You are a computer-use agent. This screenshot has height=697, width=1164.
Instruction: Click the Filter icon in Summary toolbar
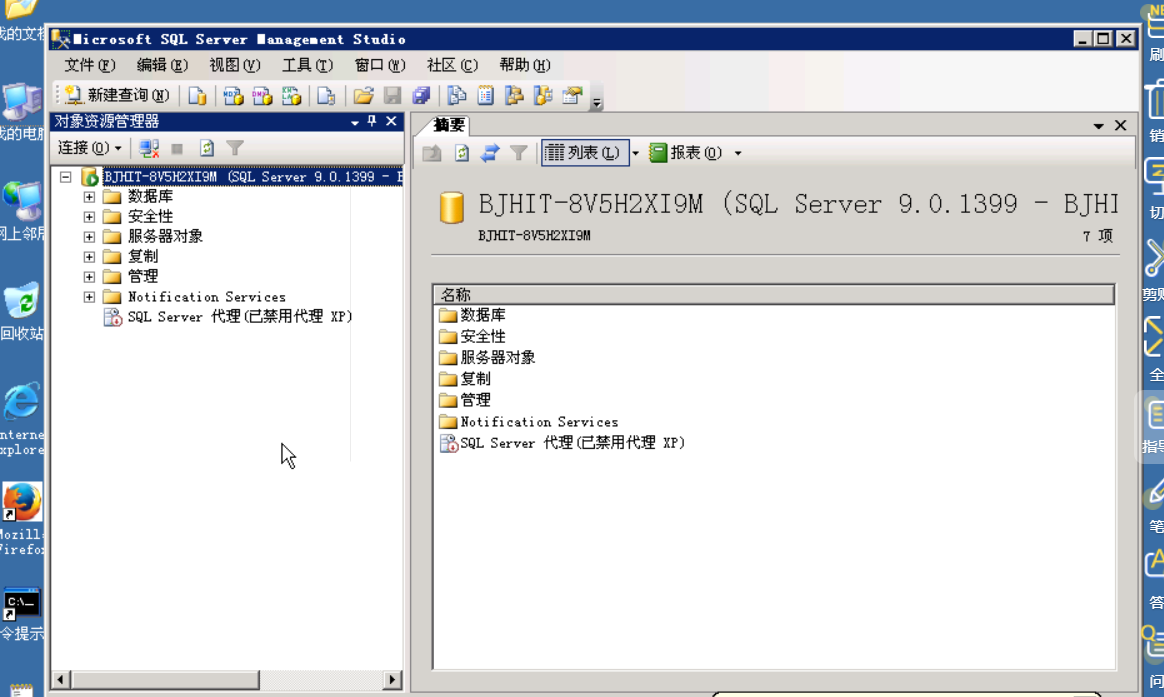(x=518, y=153)
